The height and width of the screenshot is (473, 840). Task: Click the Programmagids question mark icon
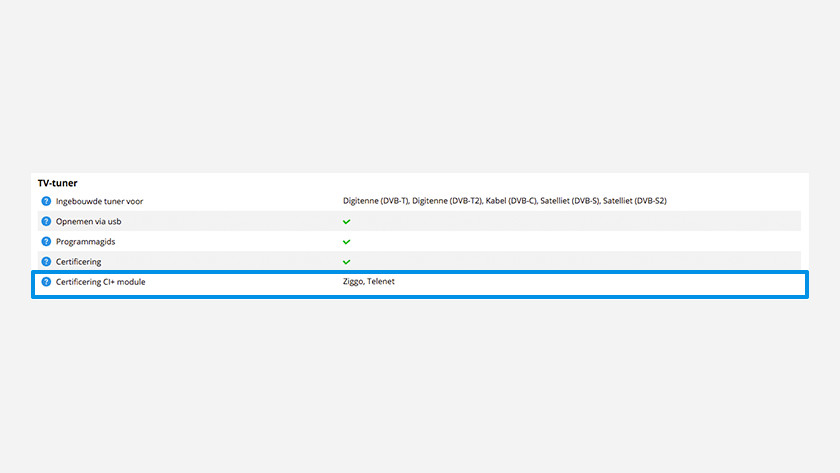46,241
